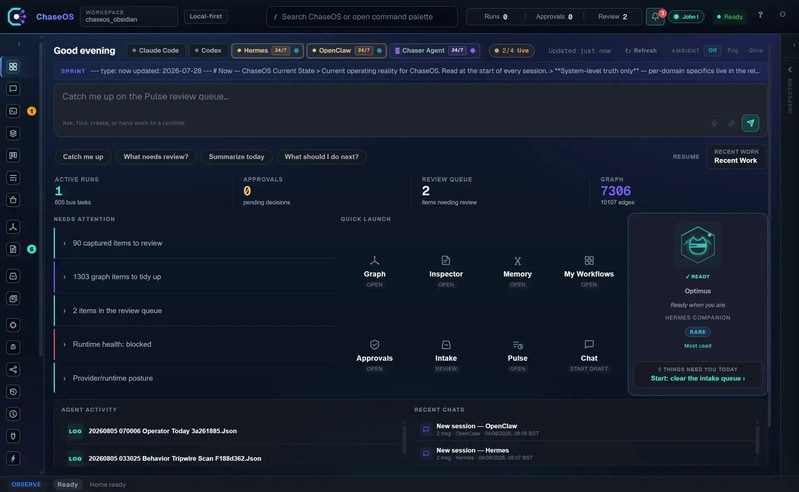Expand '90 captured items to review'
The width and height of the screenshot is (799, 492).
click(x=195, y=243)
